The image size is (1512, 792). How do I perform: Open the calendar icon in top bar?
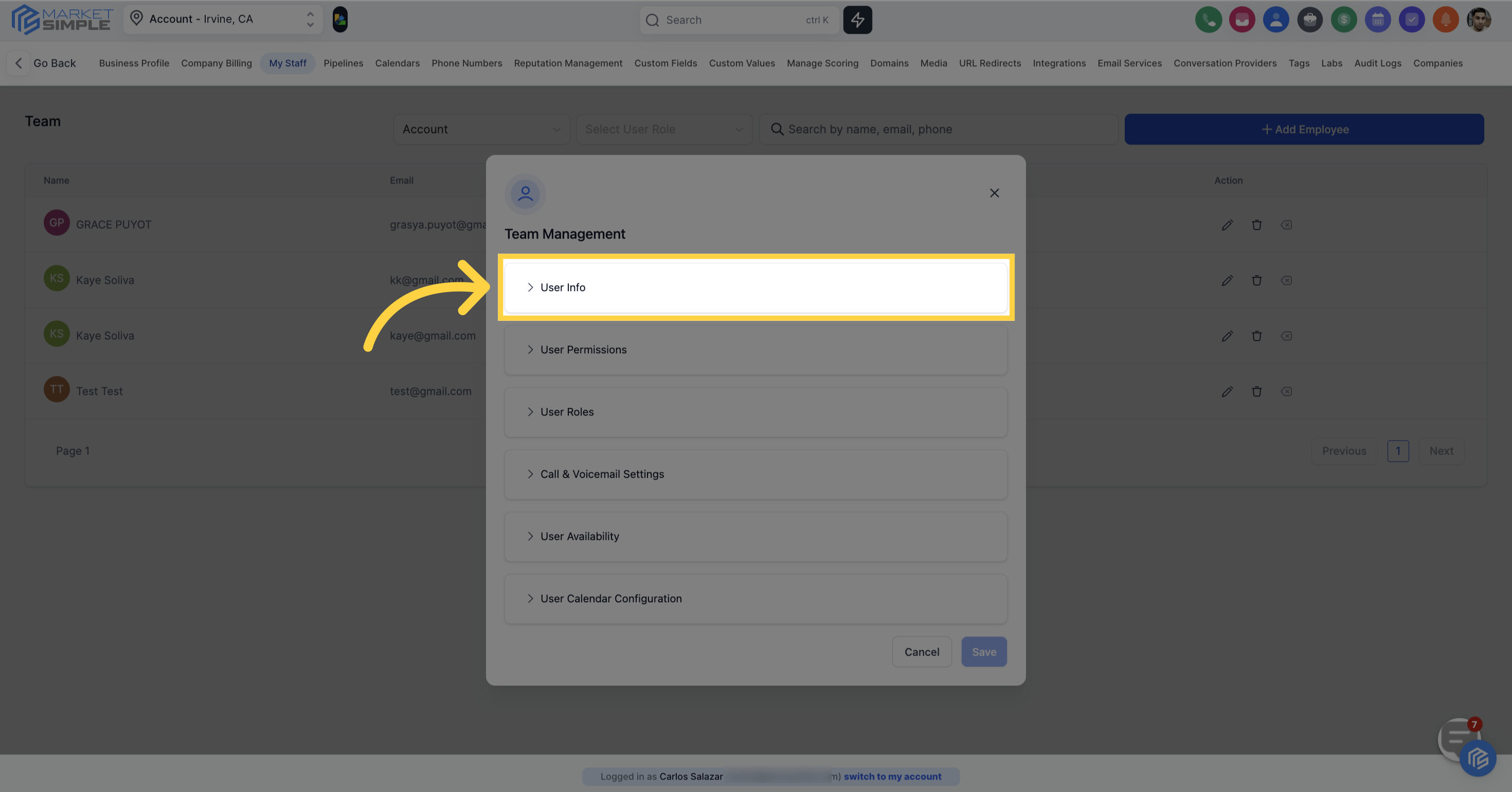1378,20
